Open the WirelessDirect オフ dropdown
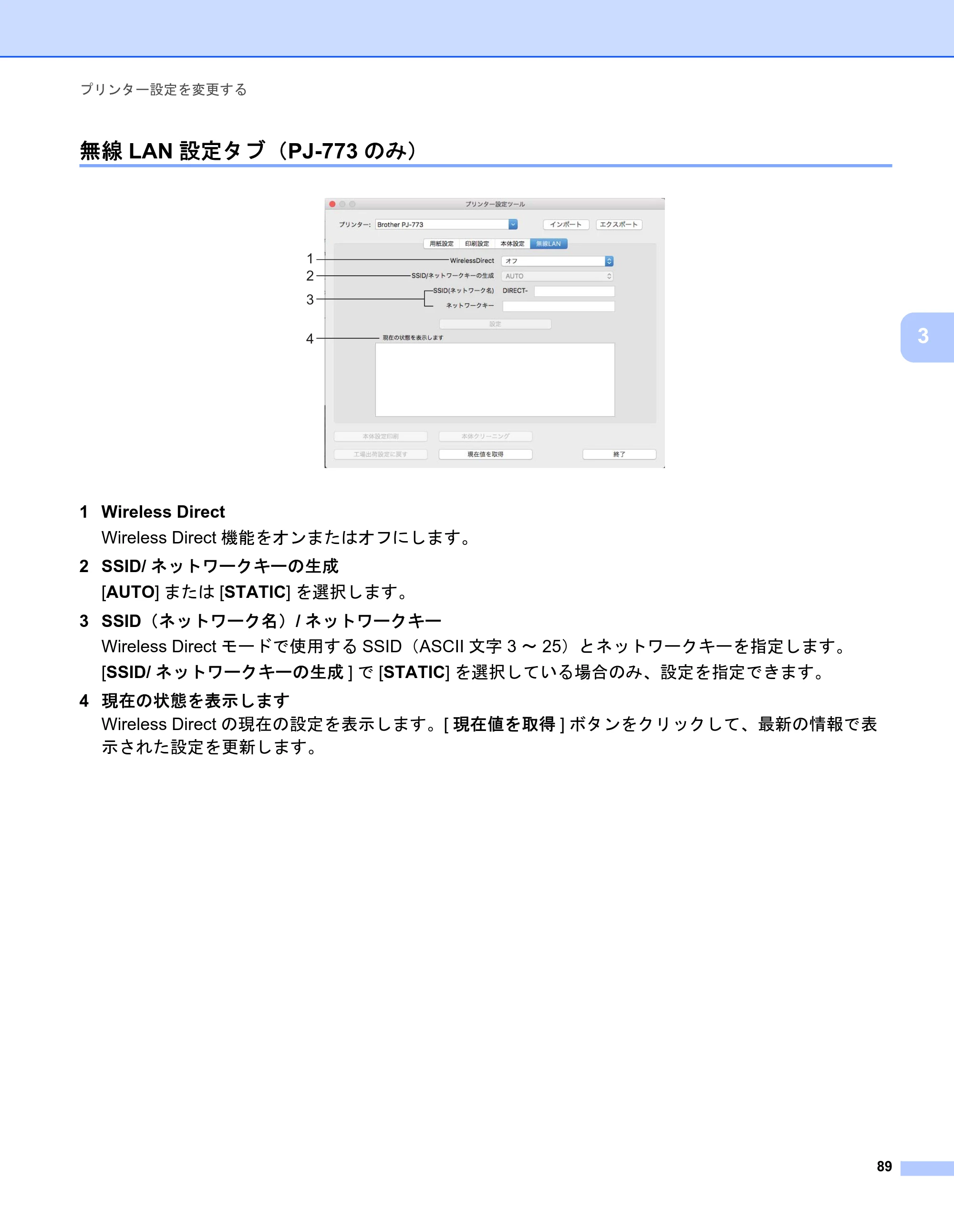The height and width of the screenshot is (1232, 954). [557, 261]
